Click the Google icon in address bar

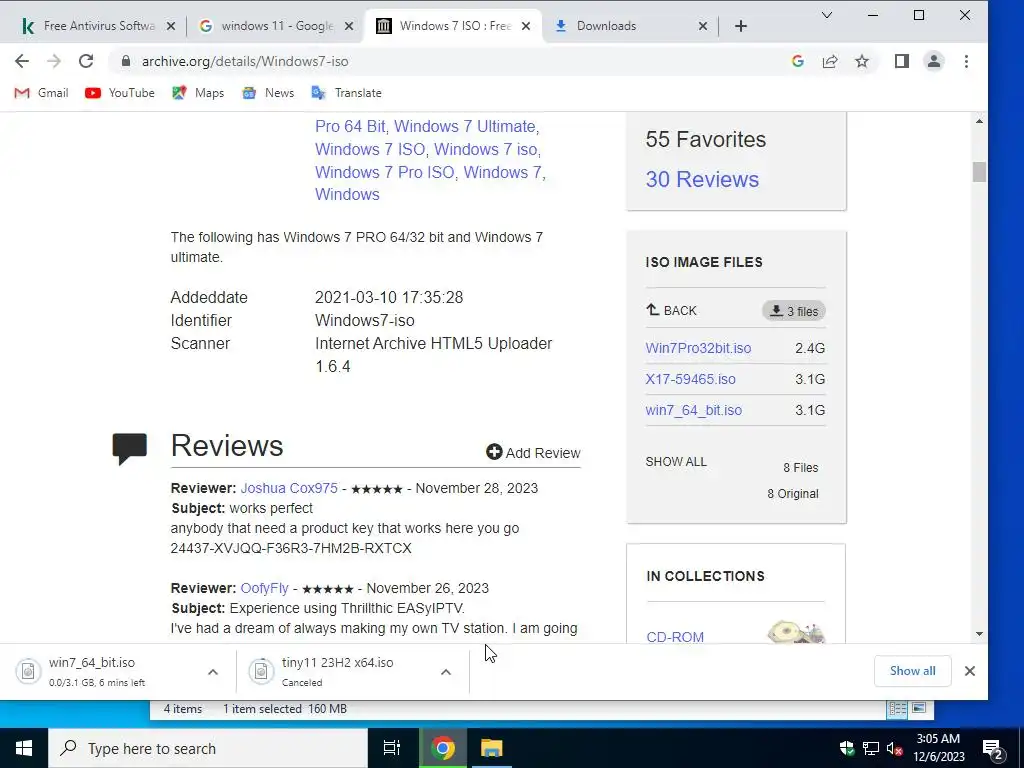[x=797, y=61]
